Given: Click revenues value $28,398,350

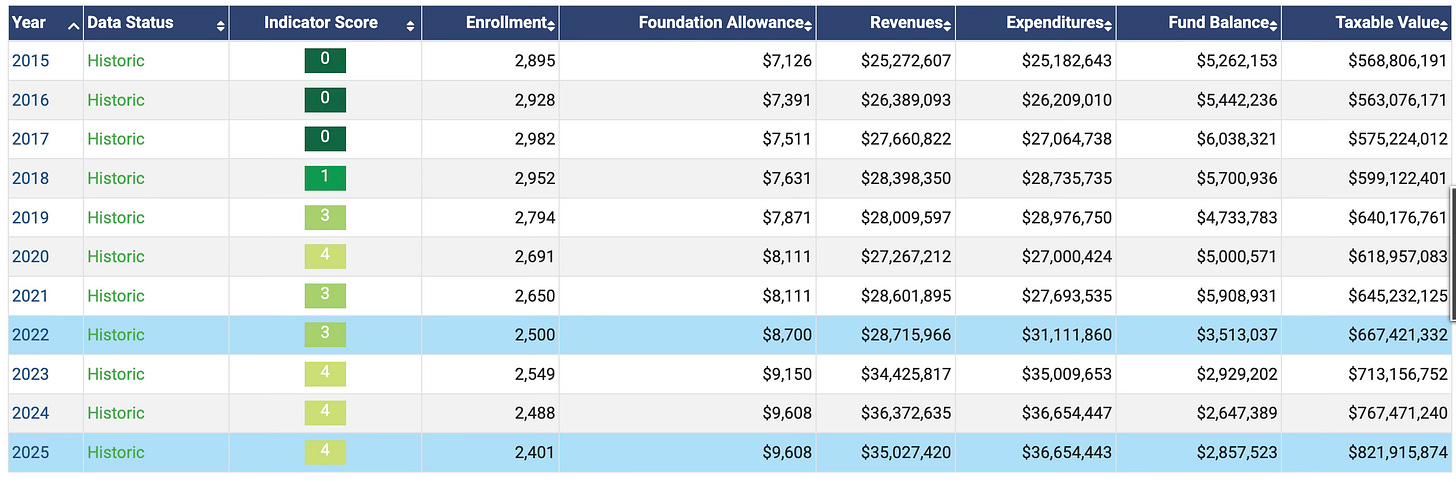Looking at the screenshot, I should click(x=906, y=178).
